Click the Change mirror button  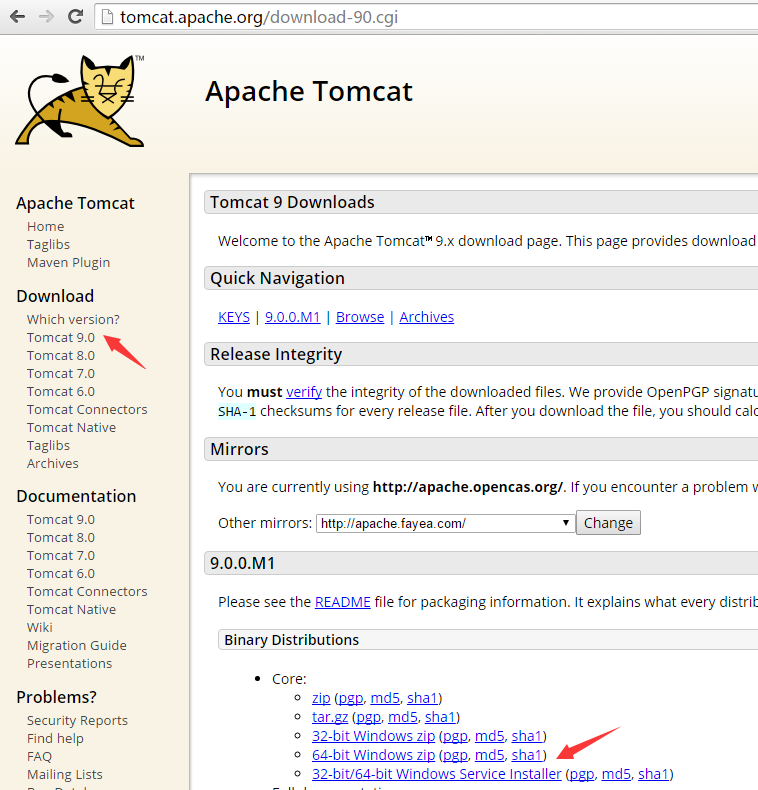(x=608, y=523)
